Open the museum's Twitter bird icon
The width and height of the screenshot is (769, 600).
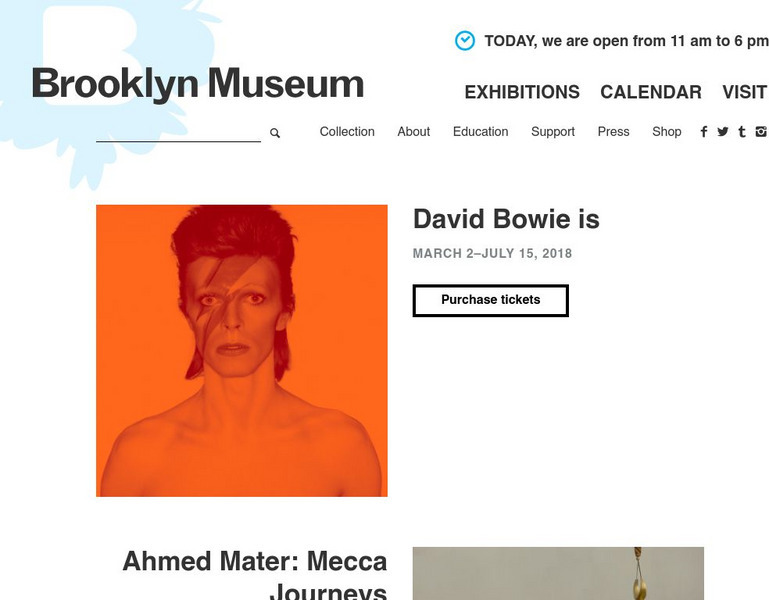click(x=722, y=132)
